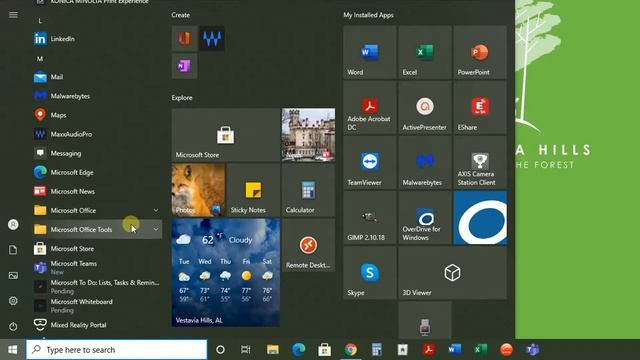The image size is (640, 360).
Task: Open the EShare tile
Action: tap(480, 107)
